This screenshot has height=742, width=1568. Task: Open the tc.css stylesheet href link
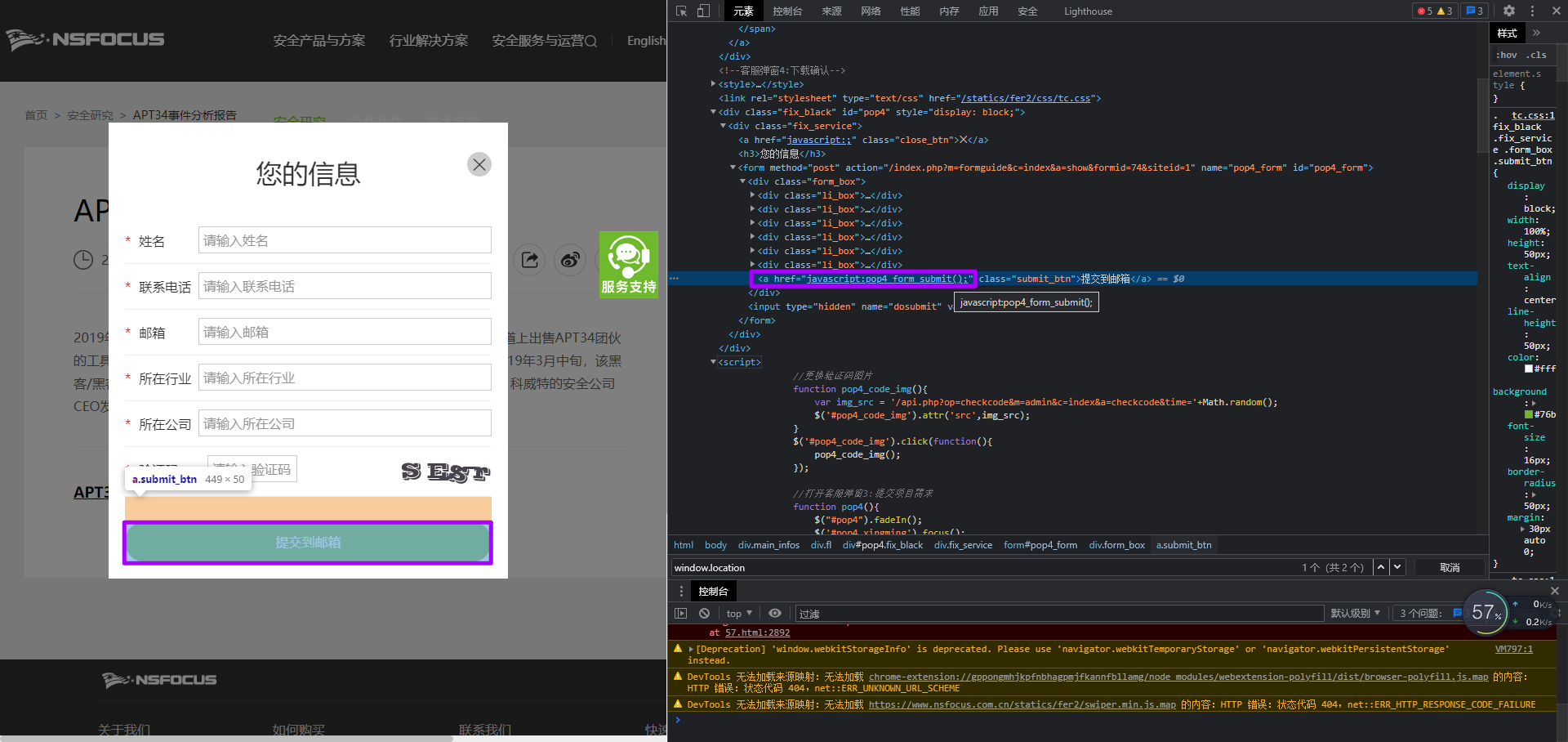coord(1025,98)
